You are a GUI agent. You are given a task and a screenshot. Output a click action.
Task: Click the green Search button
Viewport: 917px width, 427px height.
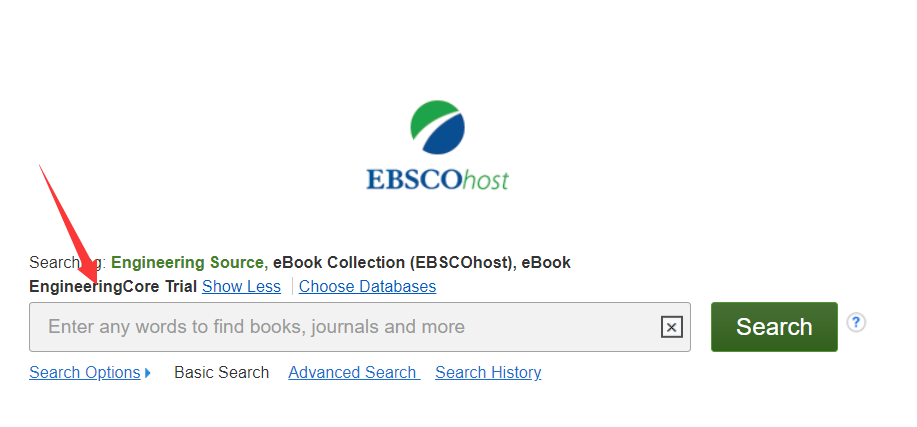click(x=774, y=326)
